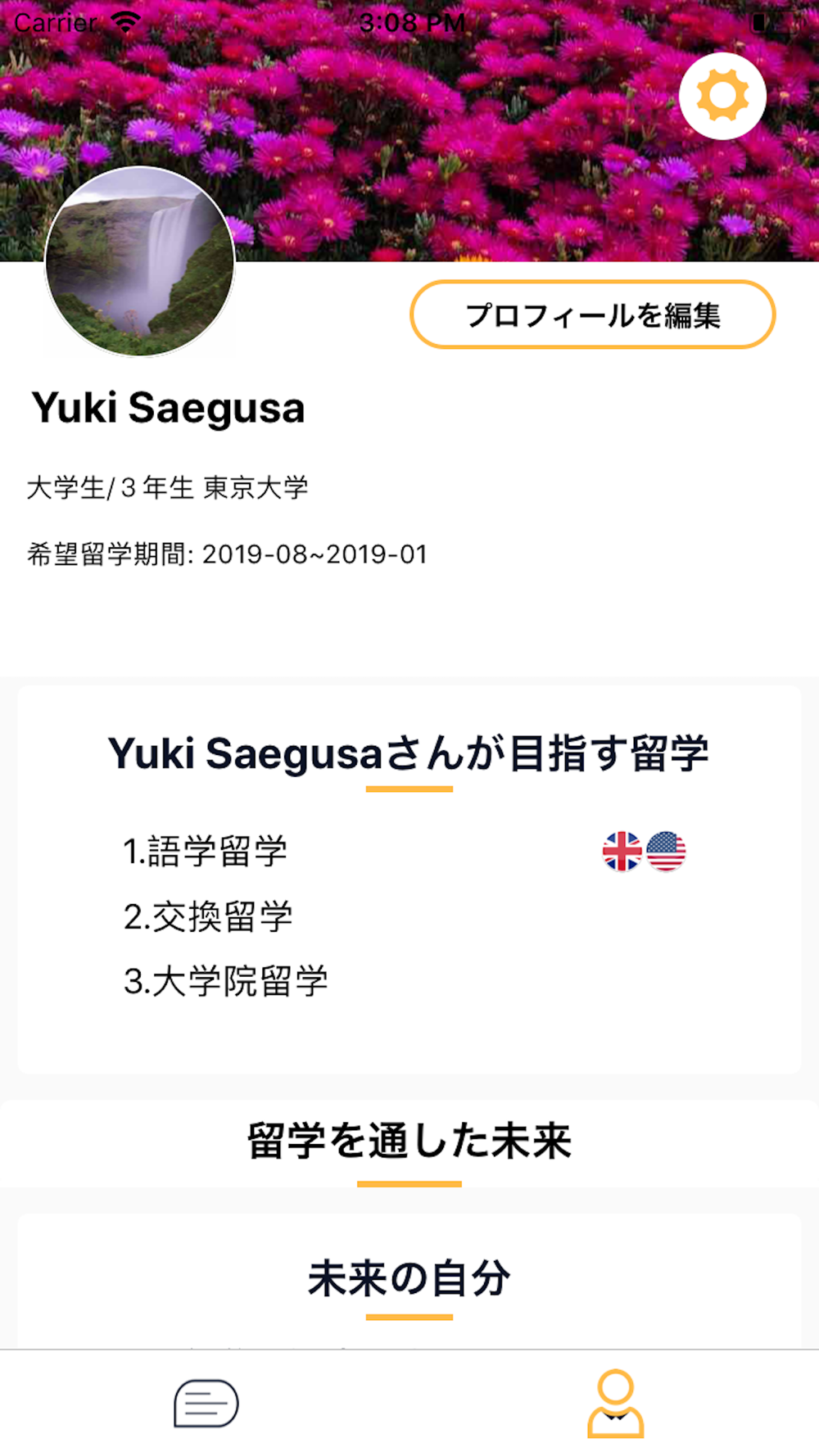Open settings with the gear icon
The width and height of the screenshot is (819, 1456).
click(722, 96)
